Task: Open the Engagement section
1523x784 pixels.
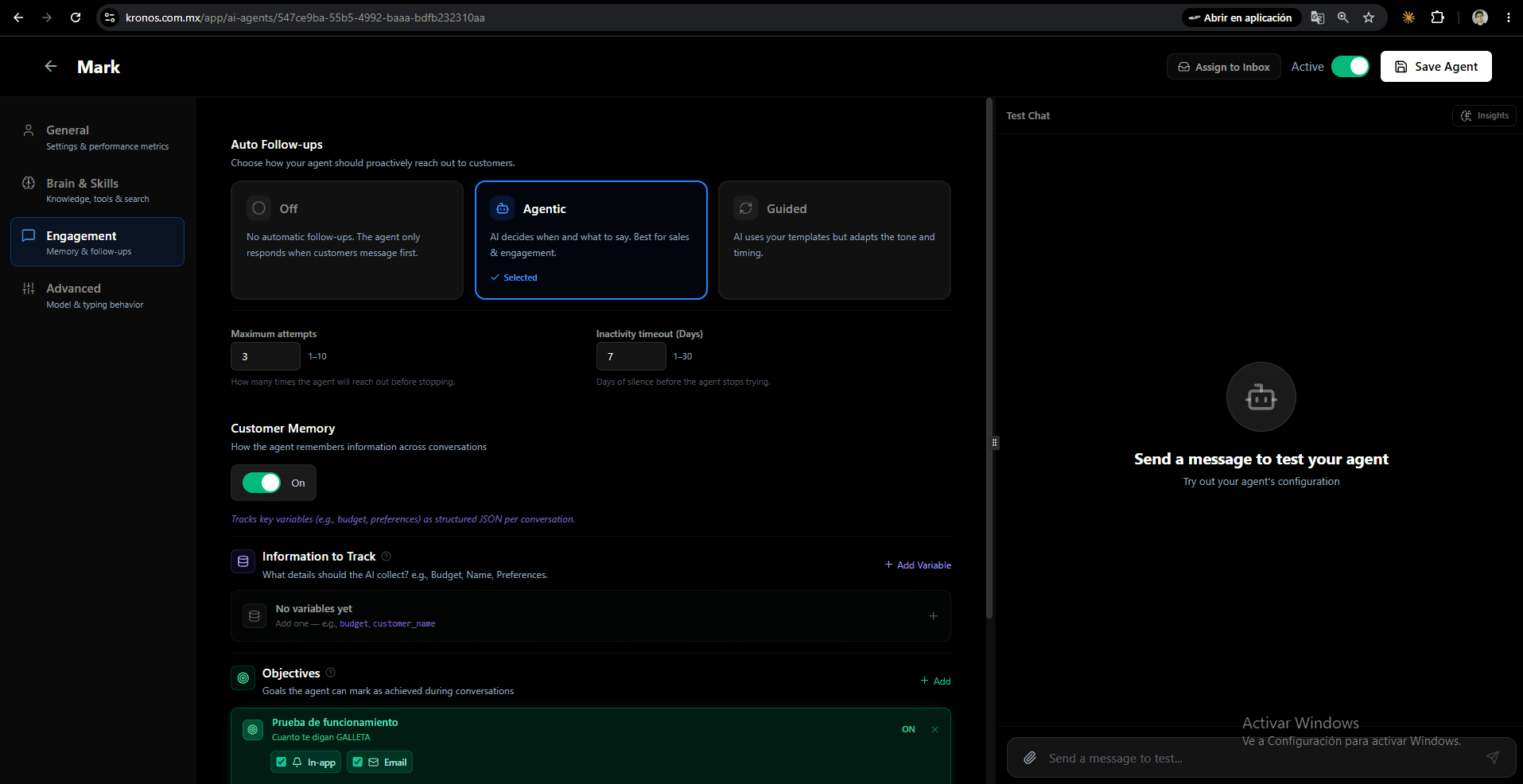Action: point(97,242)
